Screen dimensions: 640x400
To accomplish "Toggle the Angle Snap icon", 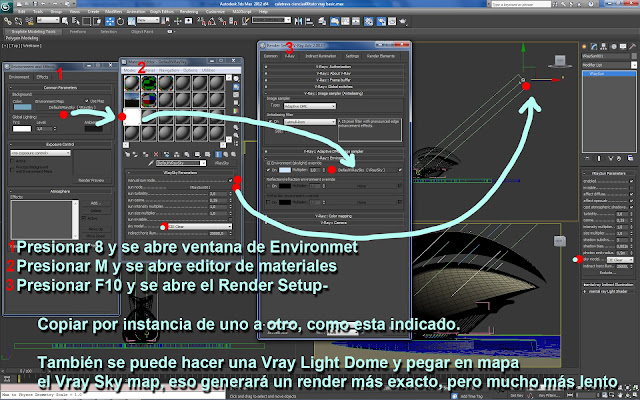I will pos(211,21).
